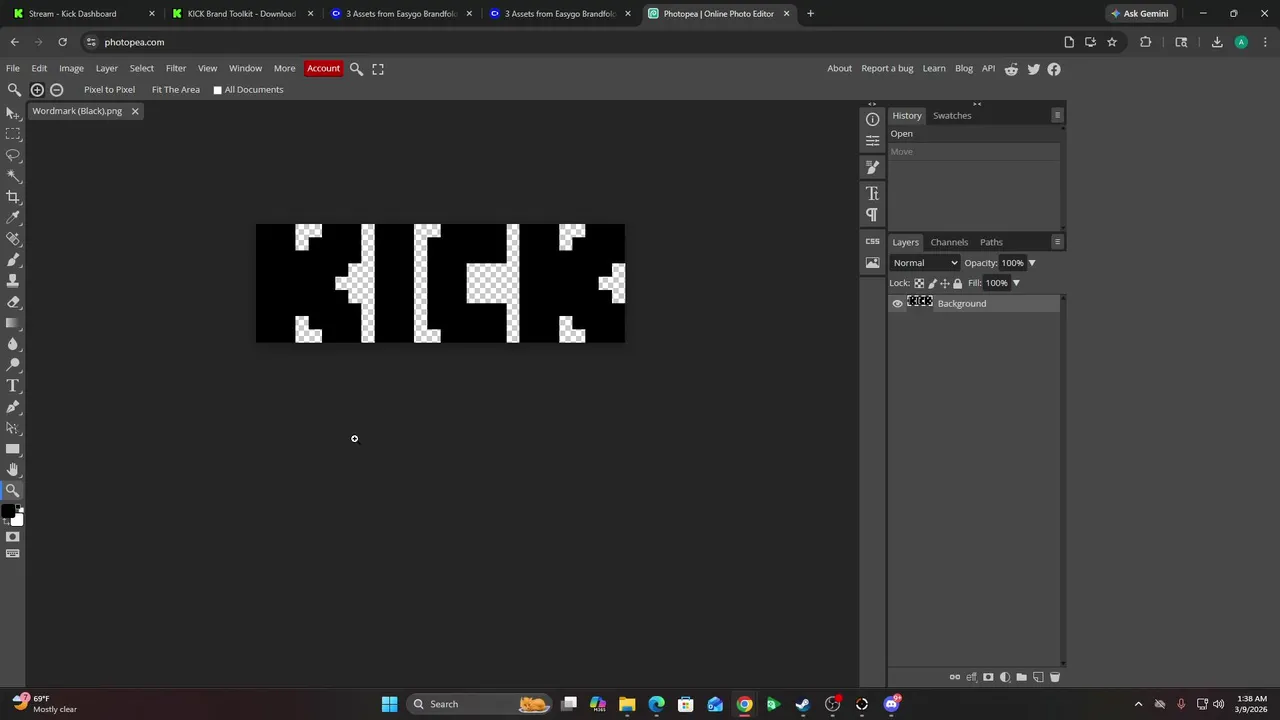Viewport: 1280px width, 720px height.
Task: Open the Paragraph side panel
Action: (872, 215)
